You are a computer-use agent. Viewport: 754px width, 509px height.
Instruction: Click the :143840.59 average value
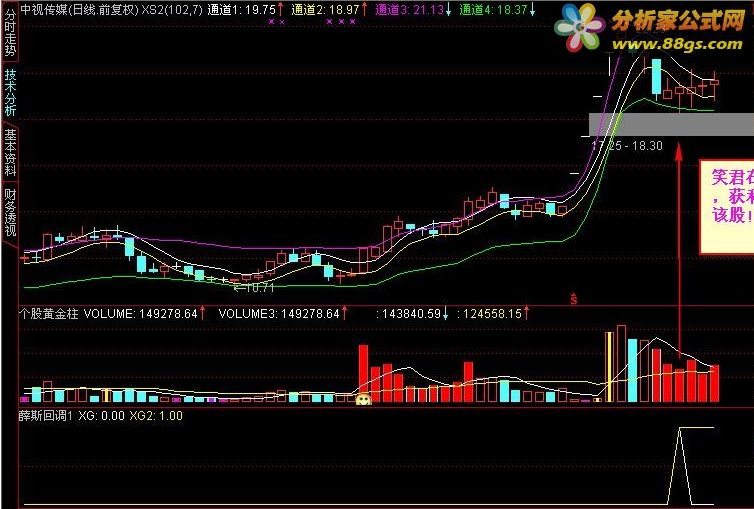409,314
